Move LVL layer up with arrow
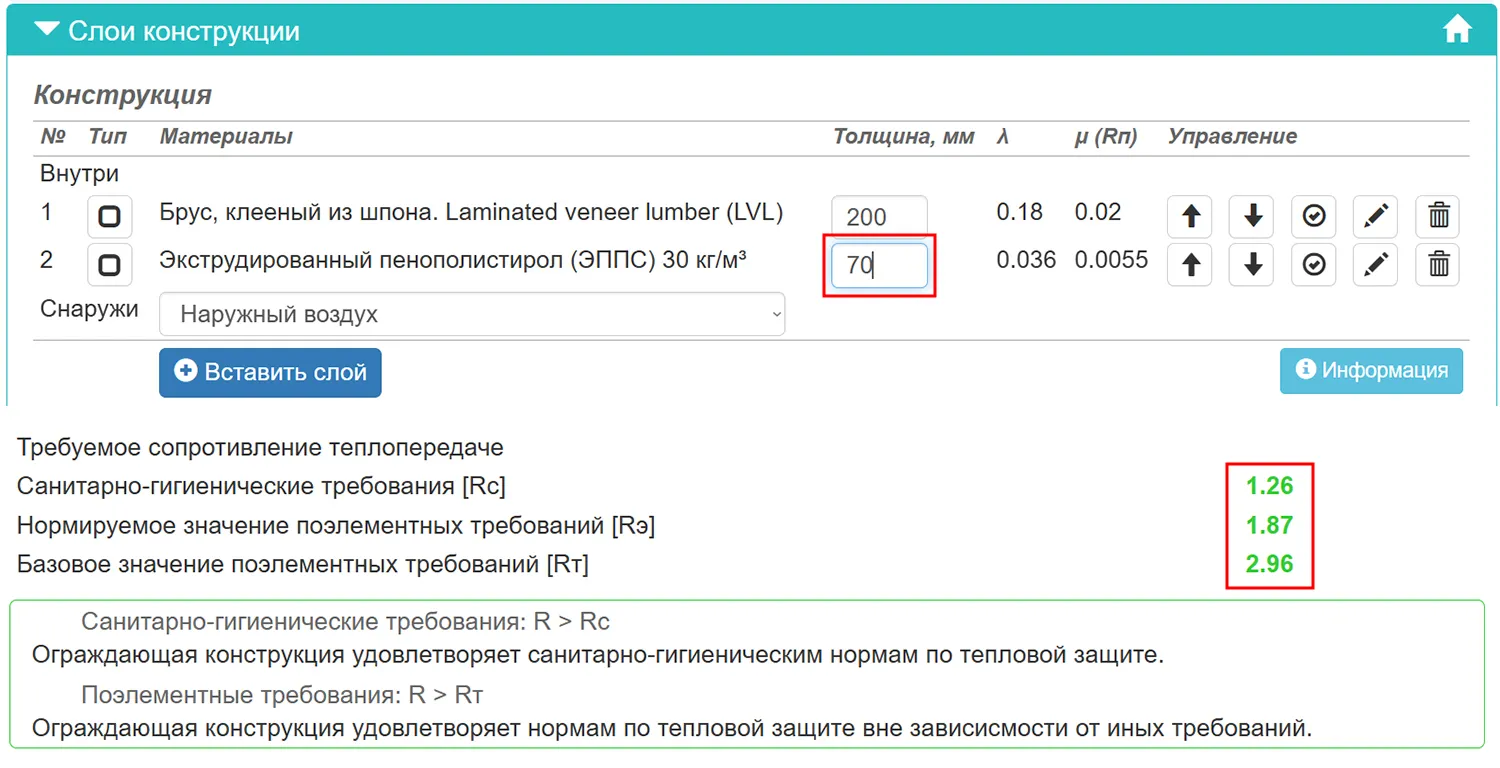This screenshot has height=768, width=1500. [x=1190, y=216]
